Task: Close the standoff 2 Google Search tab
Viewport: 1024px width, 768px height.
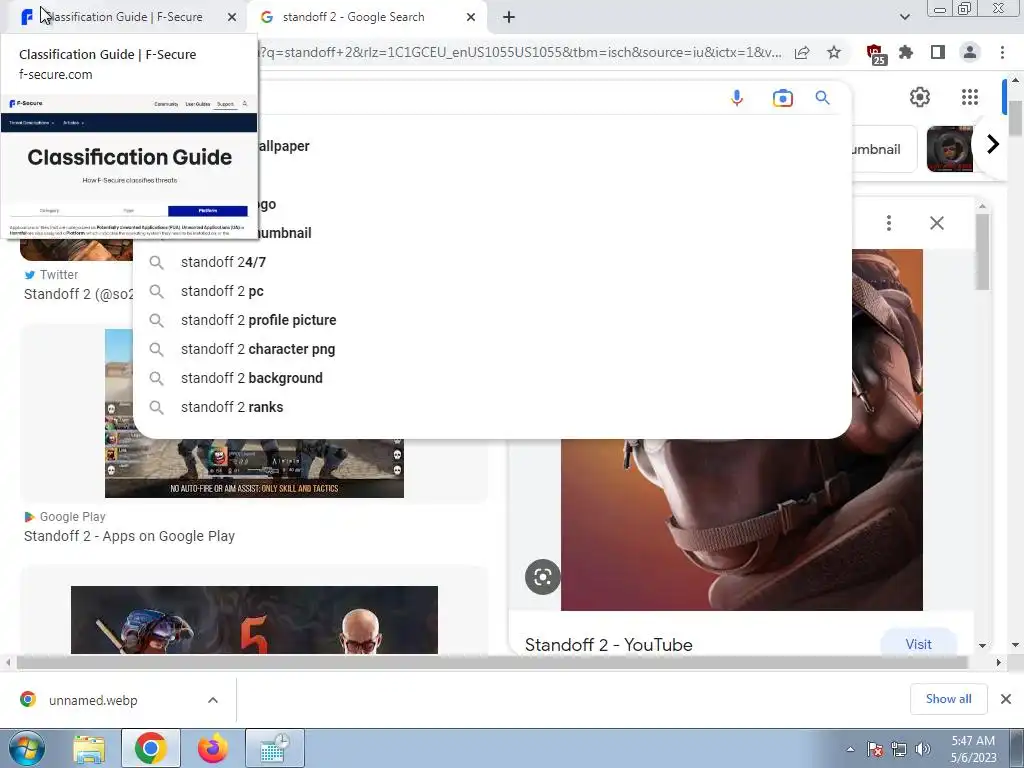Action: pyautogui.click(x=471, y=17)
